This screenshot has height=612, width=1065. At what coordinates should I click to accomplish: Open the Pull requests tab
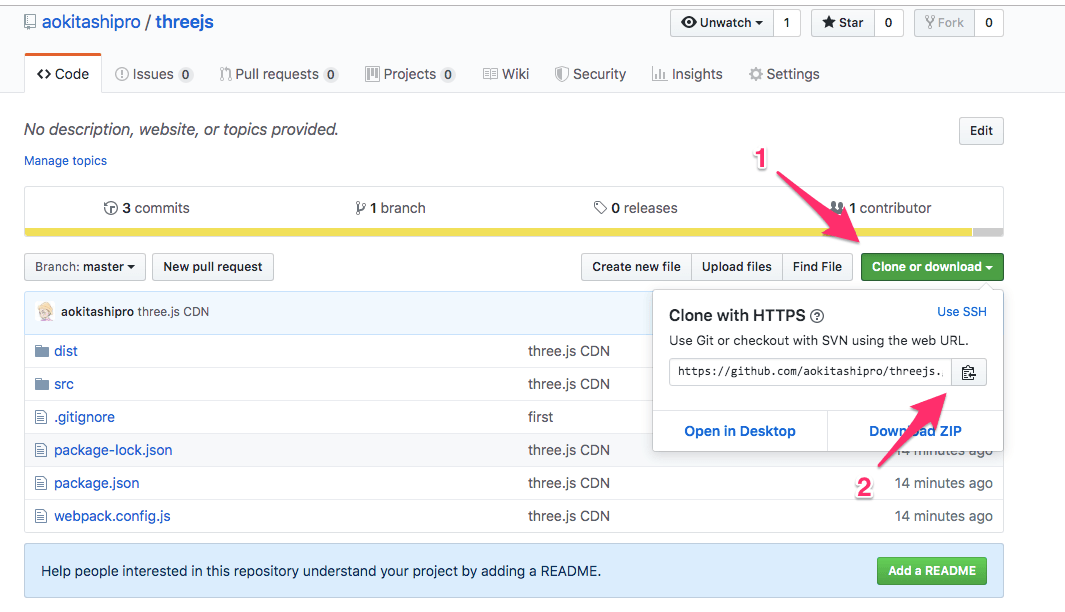(277, 74)
